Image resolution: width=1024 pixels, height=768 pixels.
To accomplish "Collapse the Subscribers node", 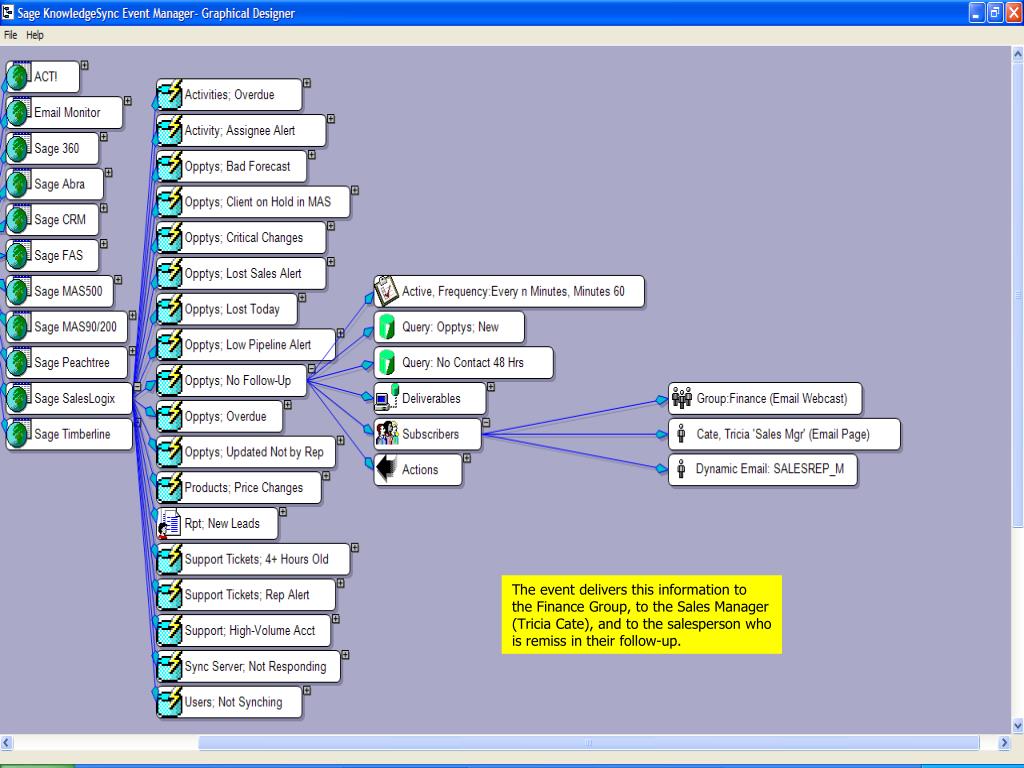I will click(x=486, y=423).
